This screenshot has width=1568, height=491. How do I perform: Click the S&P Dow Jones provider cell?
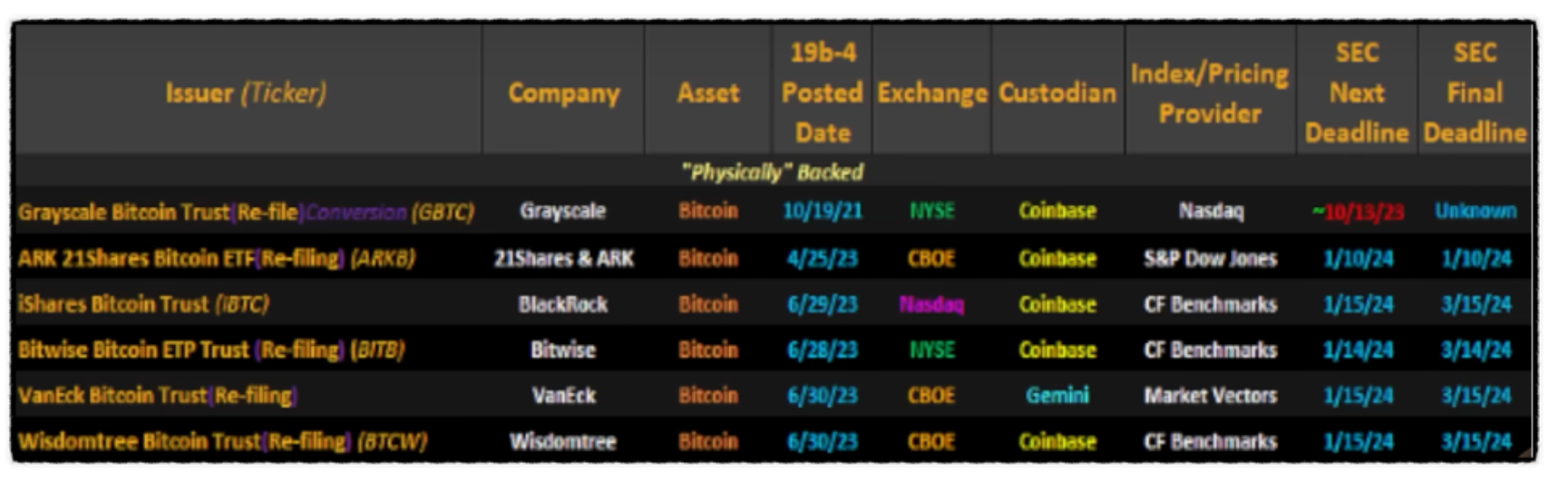coord(1211,259)
